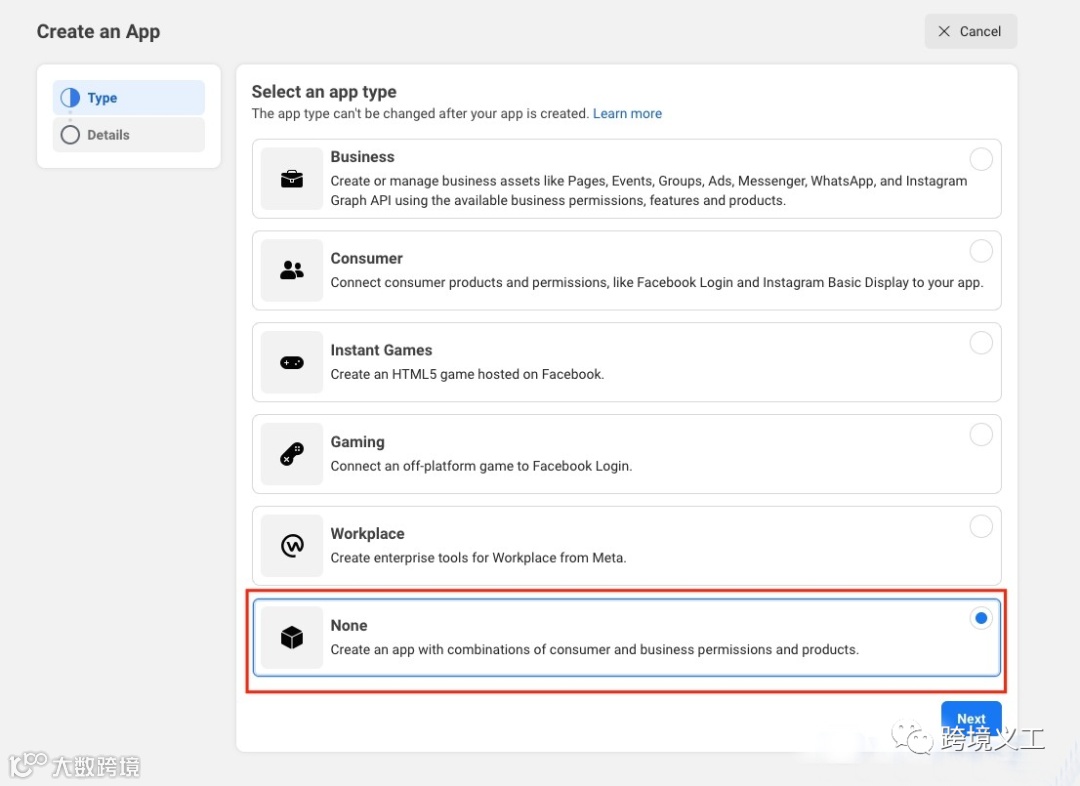
Task: Select the Gaming radio button
Action: [981, 434]
